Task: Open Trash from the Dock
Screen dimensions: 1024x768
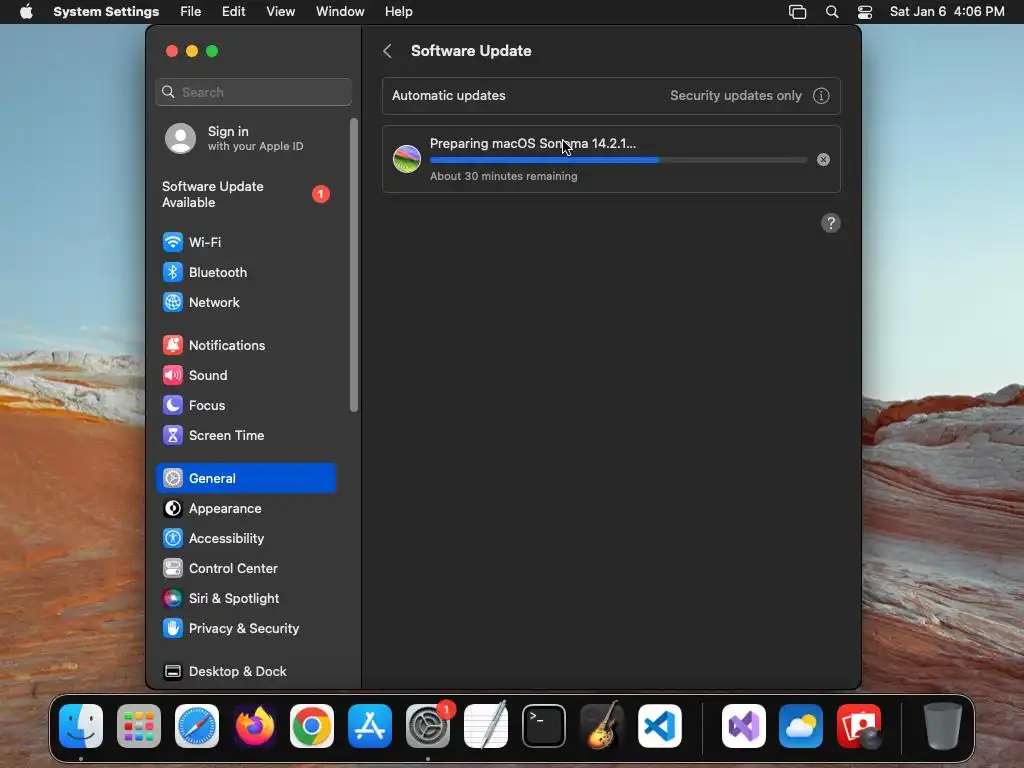Action: 942,726
